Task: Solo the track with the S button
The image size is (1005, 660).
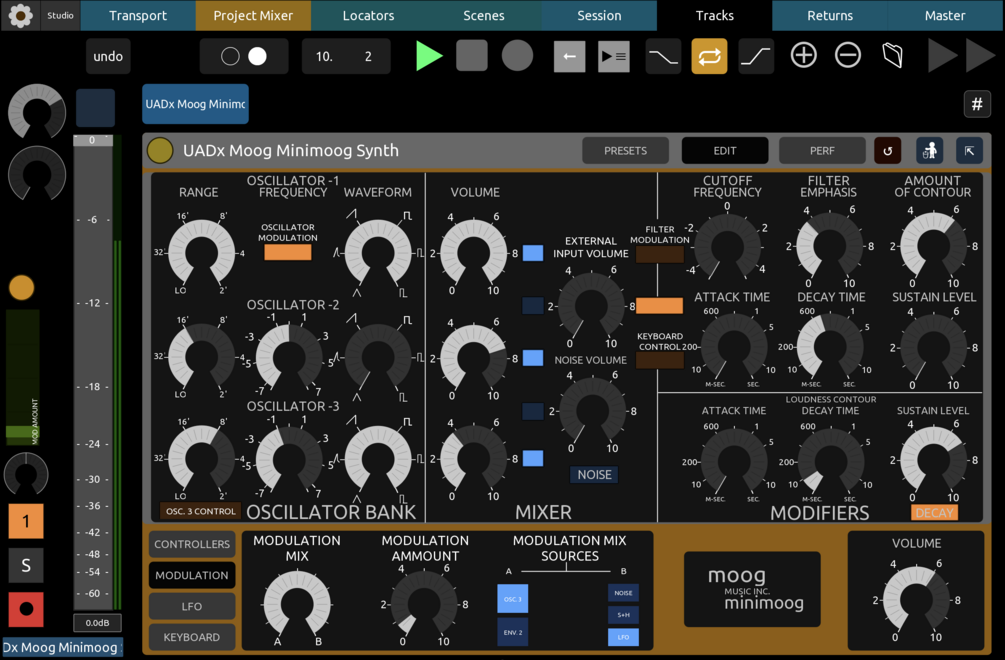Action: [x=26, y=565]
